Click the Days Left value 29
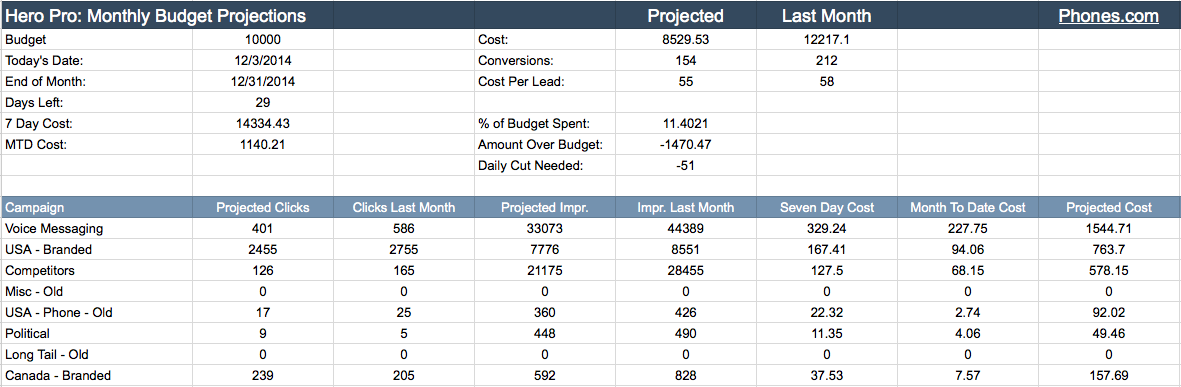 click(x=263, y=103)
